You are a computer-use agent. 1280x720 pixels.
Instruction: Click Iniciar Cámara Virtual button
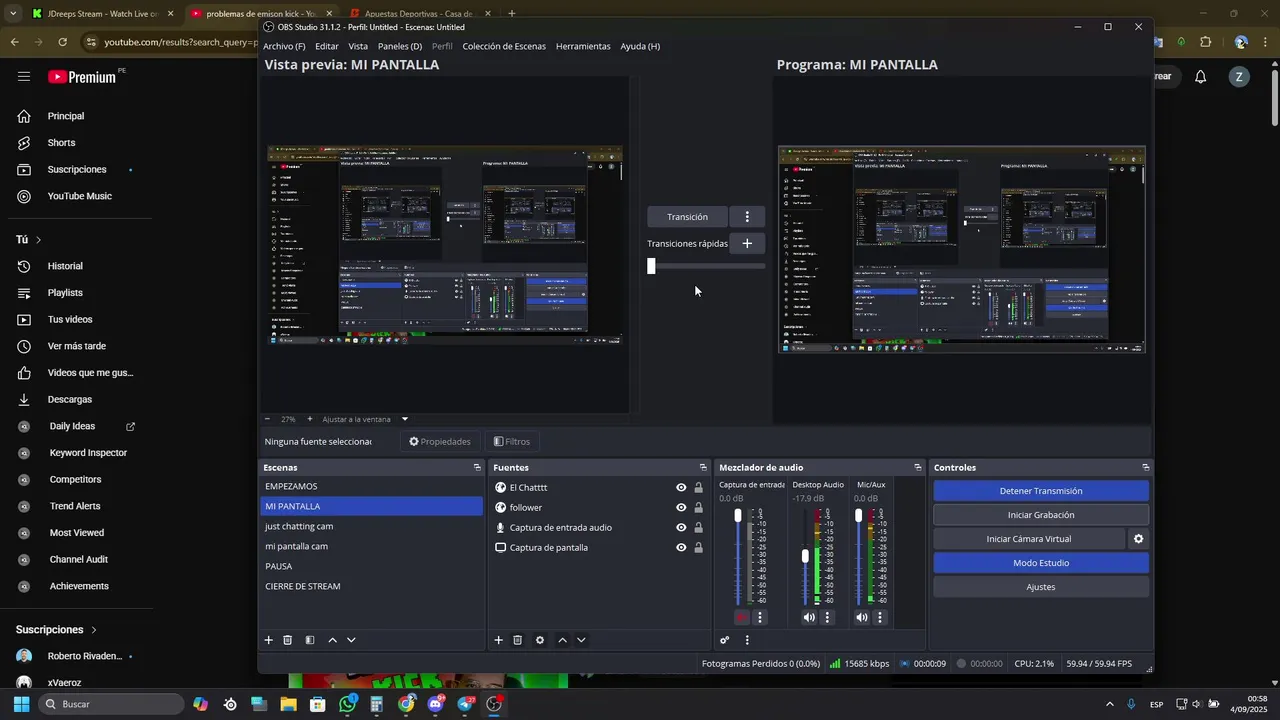tap(1029, 539)
